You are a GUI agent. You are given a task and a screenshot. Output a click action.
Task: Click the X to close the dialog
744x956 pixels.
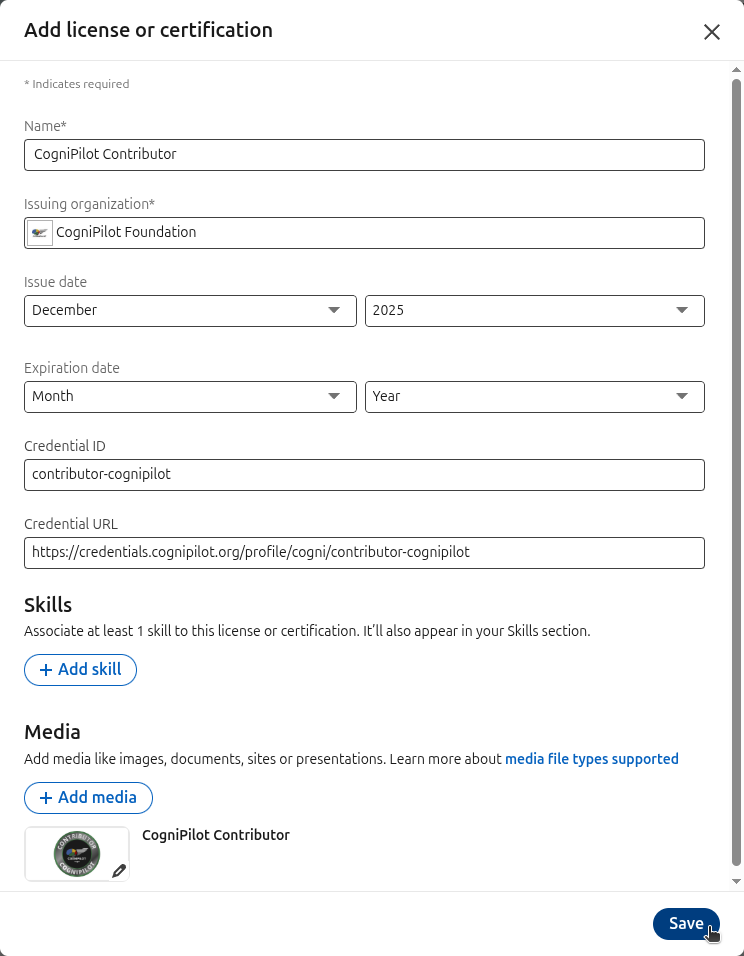tap(712, 32)
